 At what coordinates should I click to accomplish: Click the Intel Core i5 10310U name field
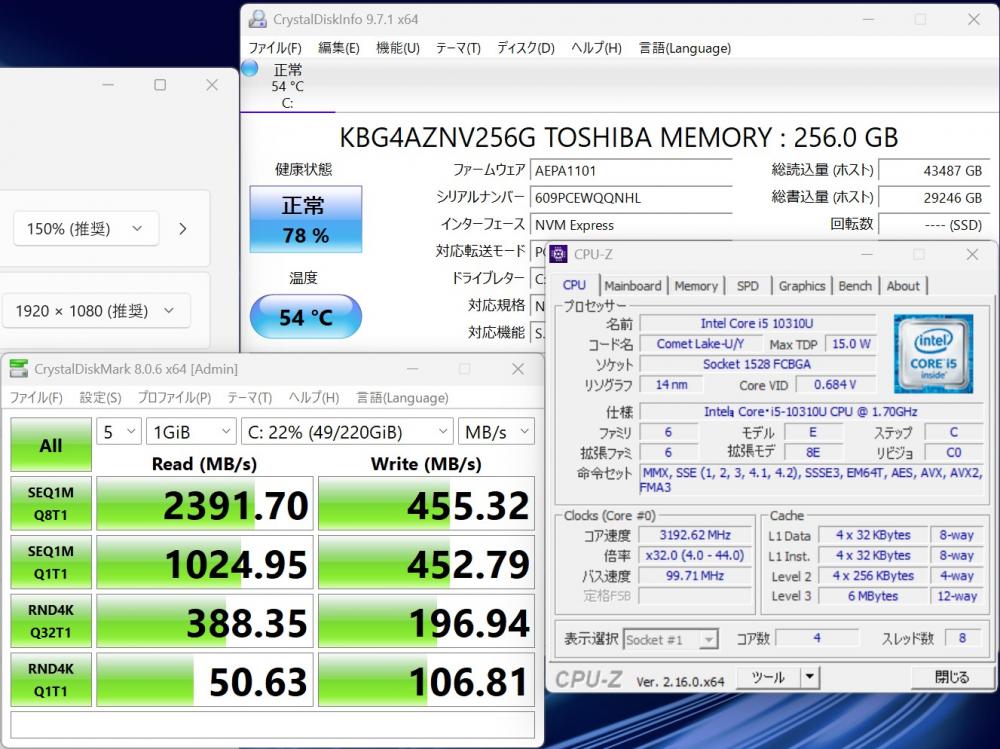point(757,323)
